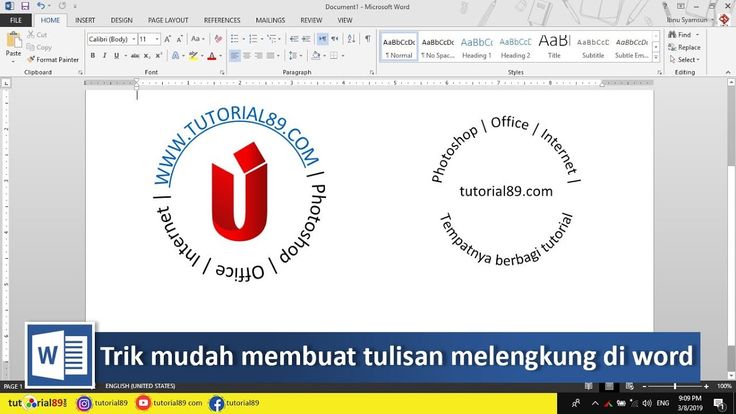Decrease paragraph indent

(294, 39)
